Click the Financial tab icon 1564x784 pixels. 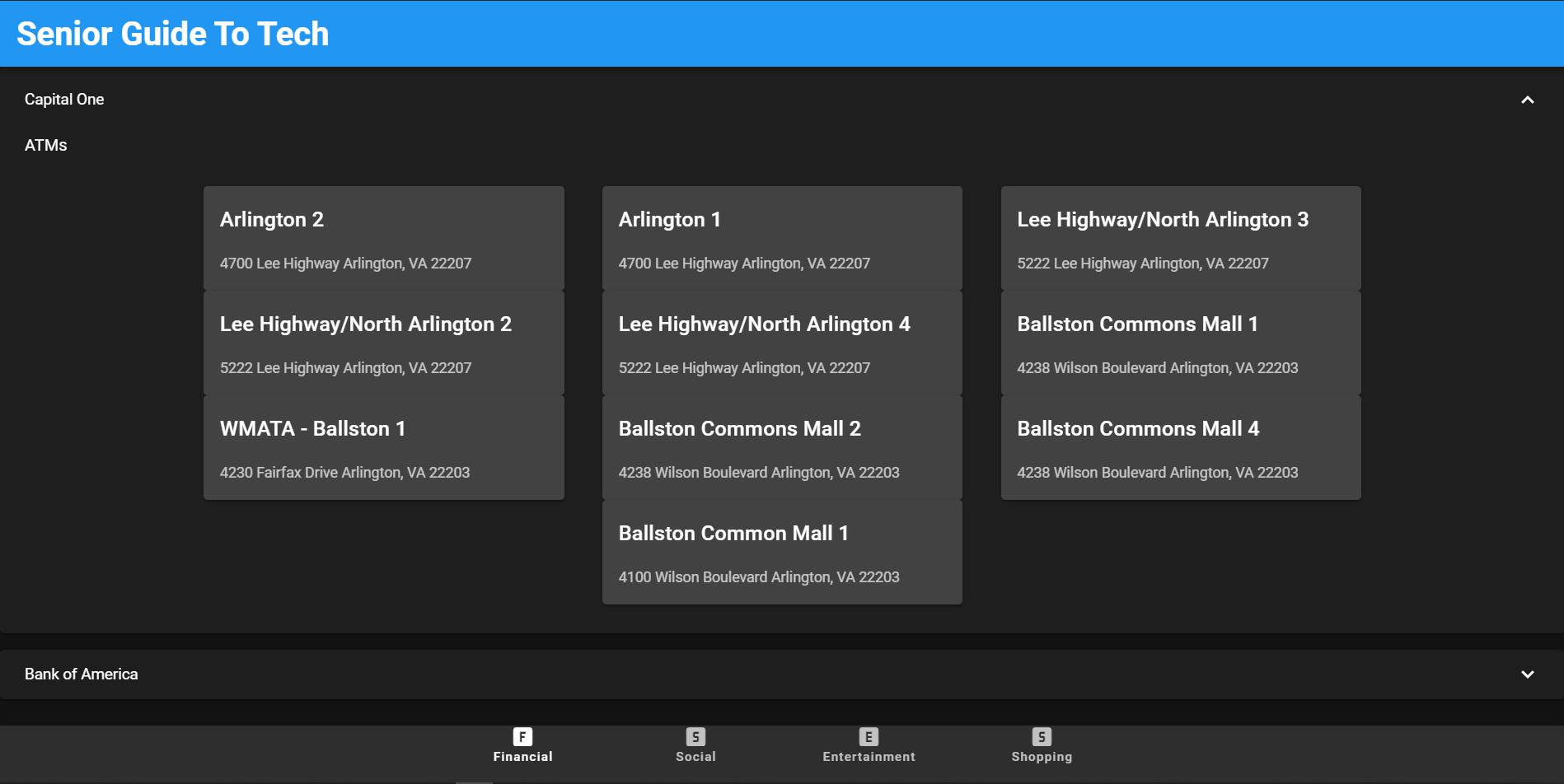(522, 736)
